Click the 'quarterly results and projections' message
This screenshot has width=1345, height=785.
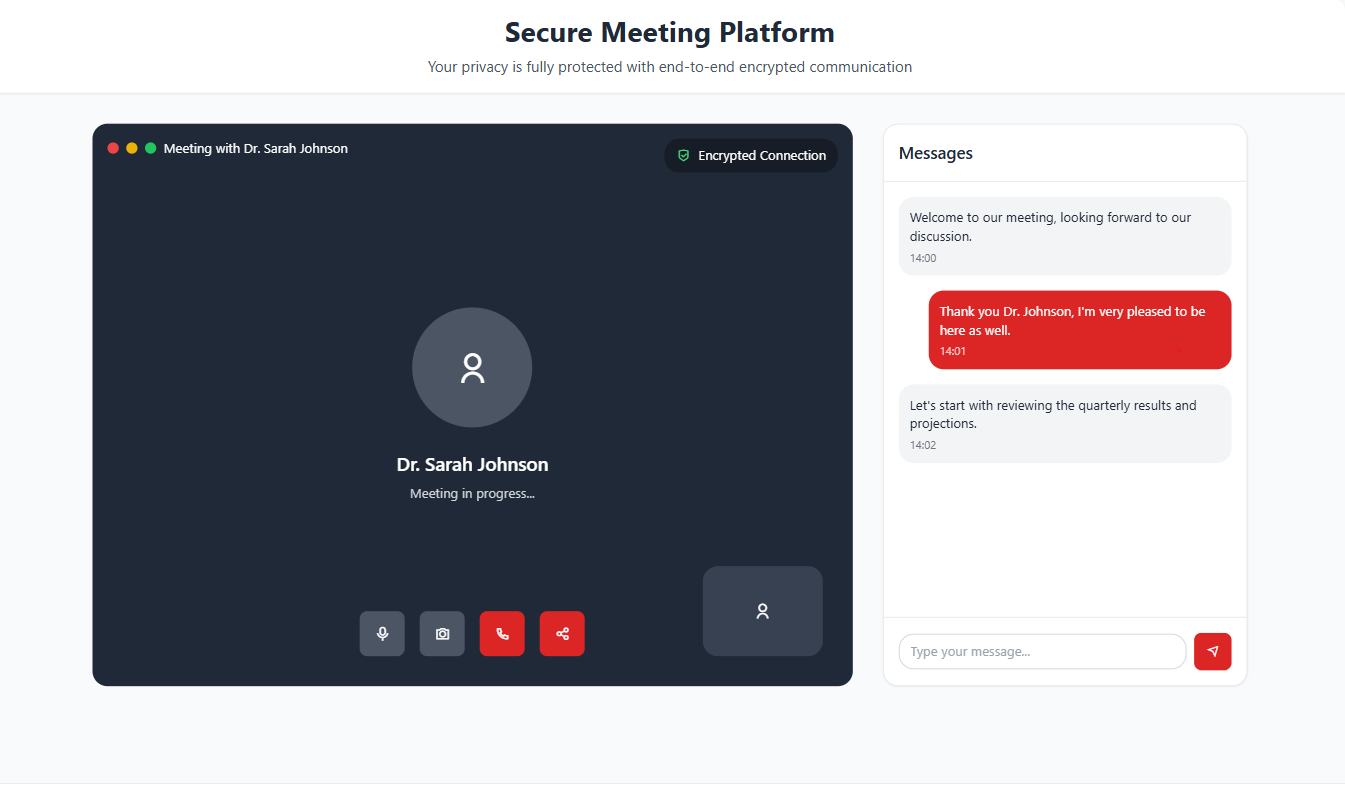1065,423
